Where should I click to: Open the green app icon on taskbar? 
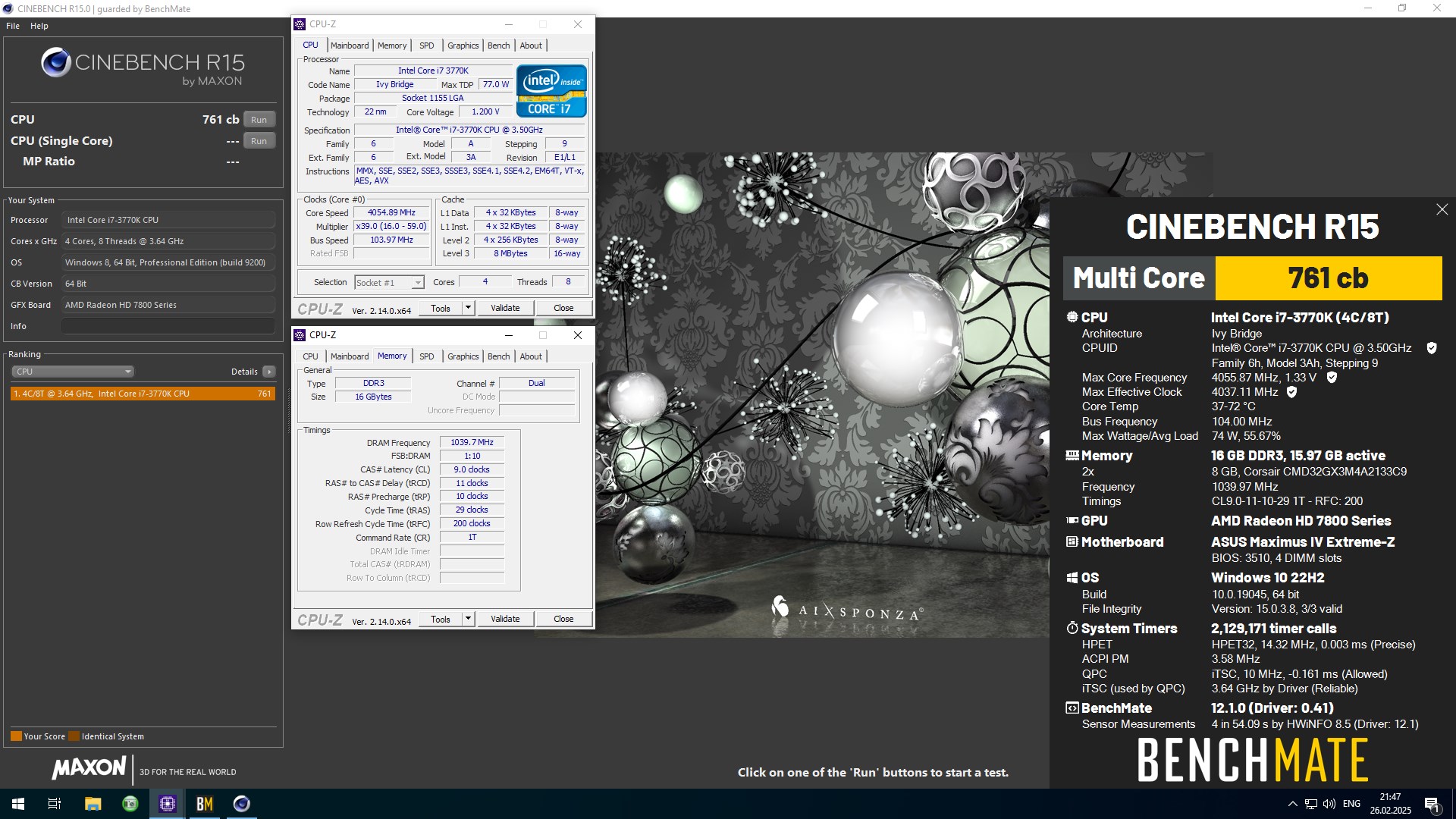click(130, 804)
